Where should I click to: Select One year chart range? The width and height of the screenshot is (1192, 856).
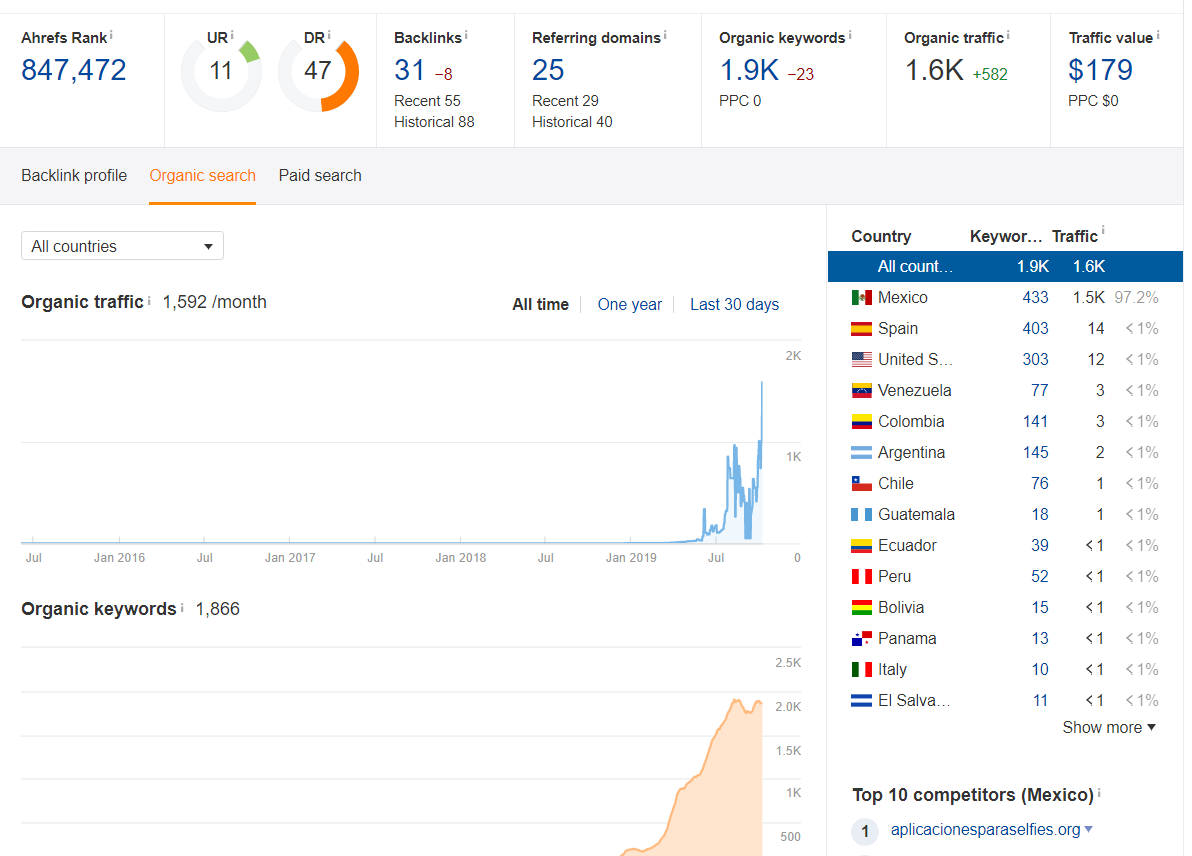point(629,305)
